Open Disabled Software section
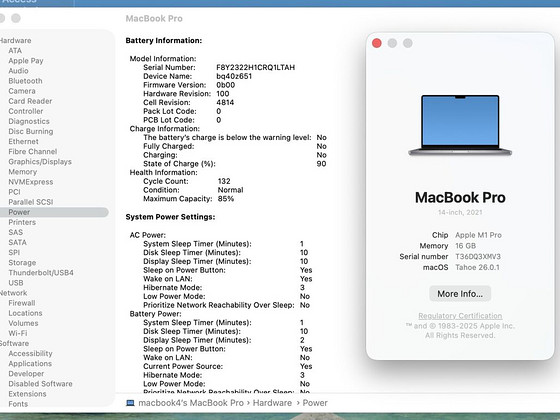 (40, 384)
